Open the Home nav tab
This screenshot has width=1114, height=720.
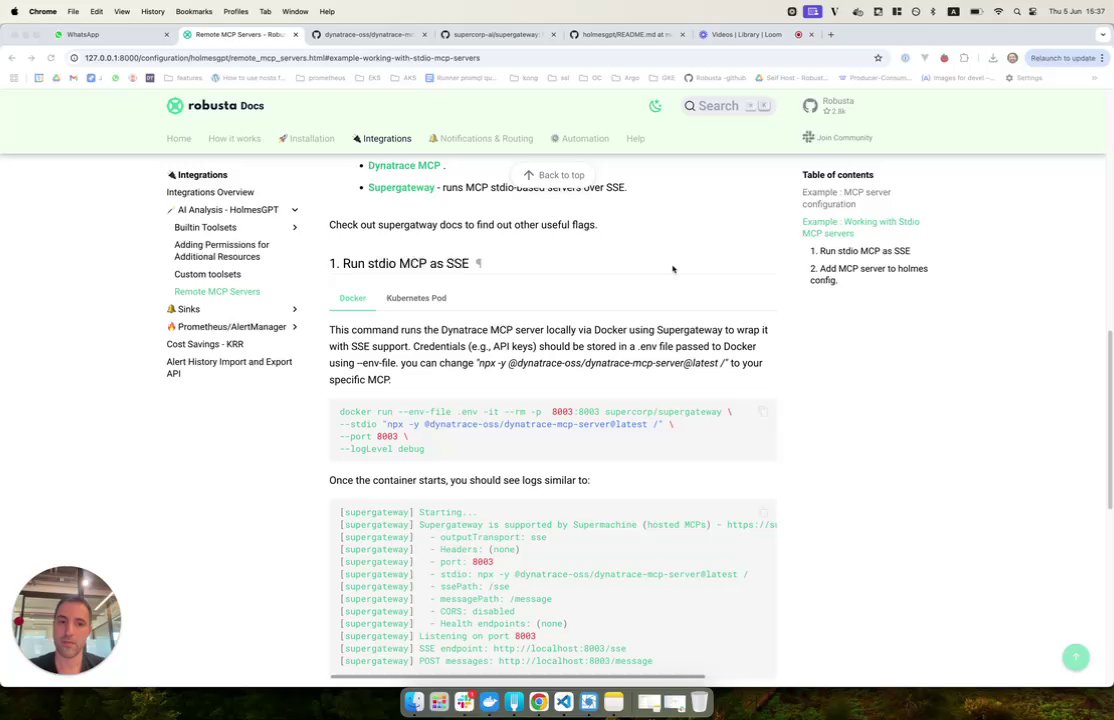179,139
